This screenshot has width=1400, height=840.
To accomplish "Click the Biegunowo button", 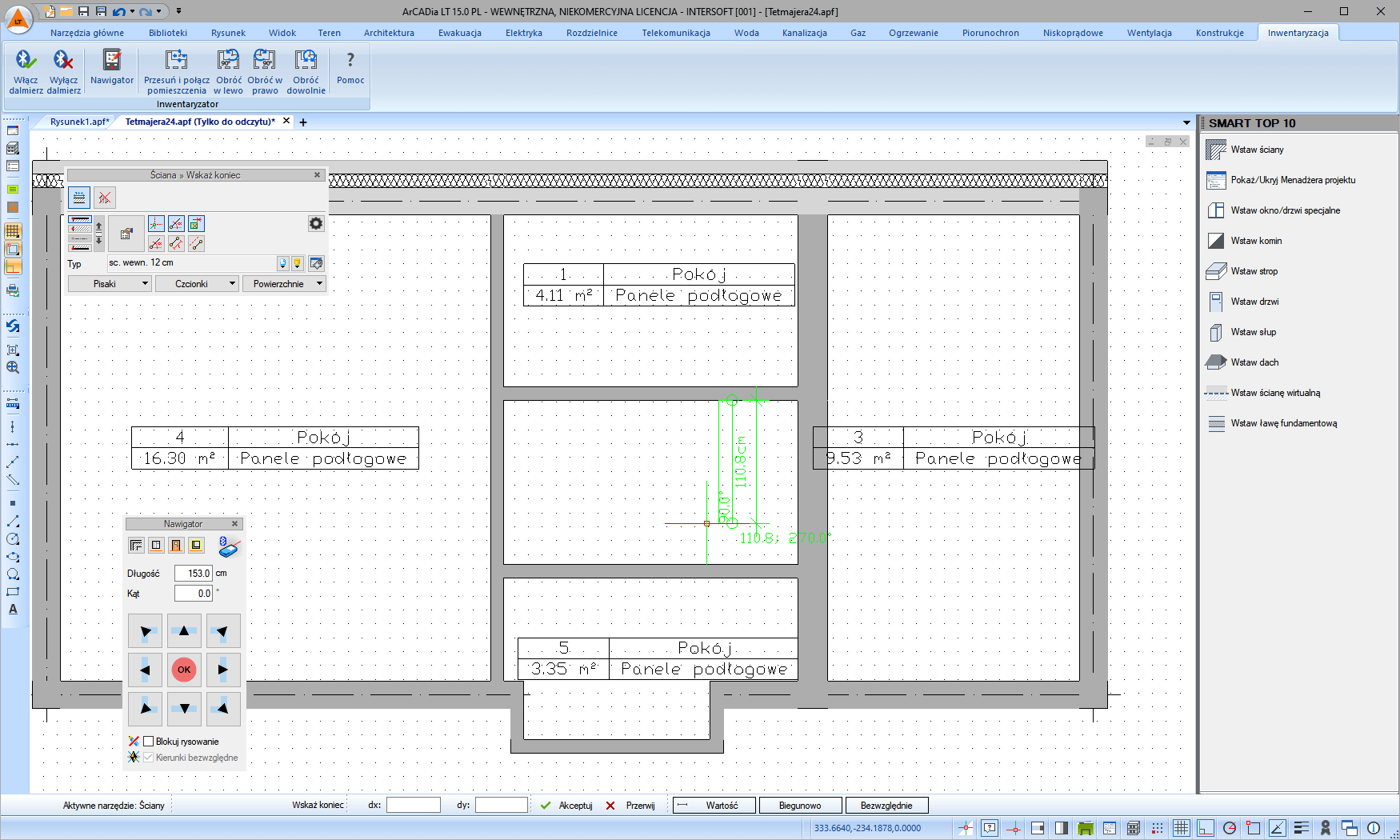I will (x=800, y=806).
